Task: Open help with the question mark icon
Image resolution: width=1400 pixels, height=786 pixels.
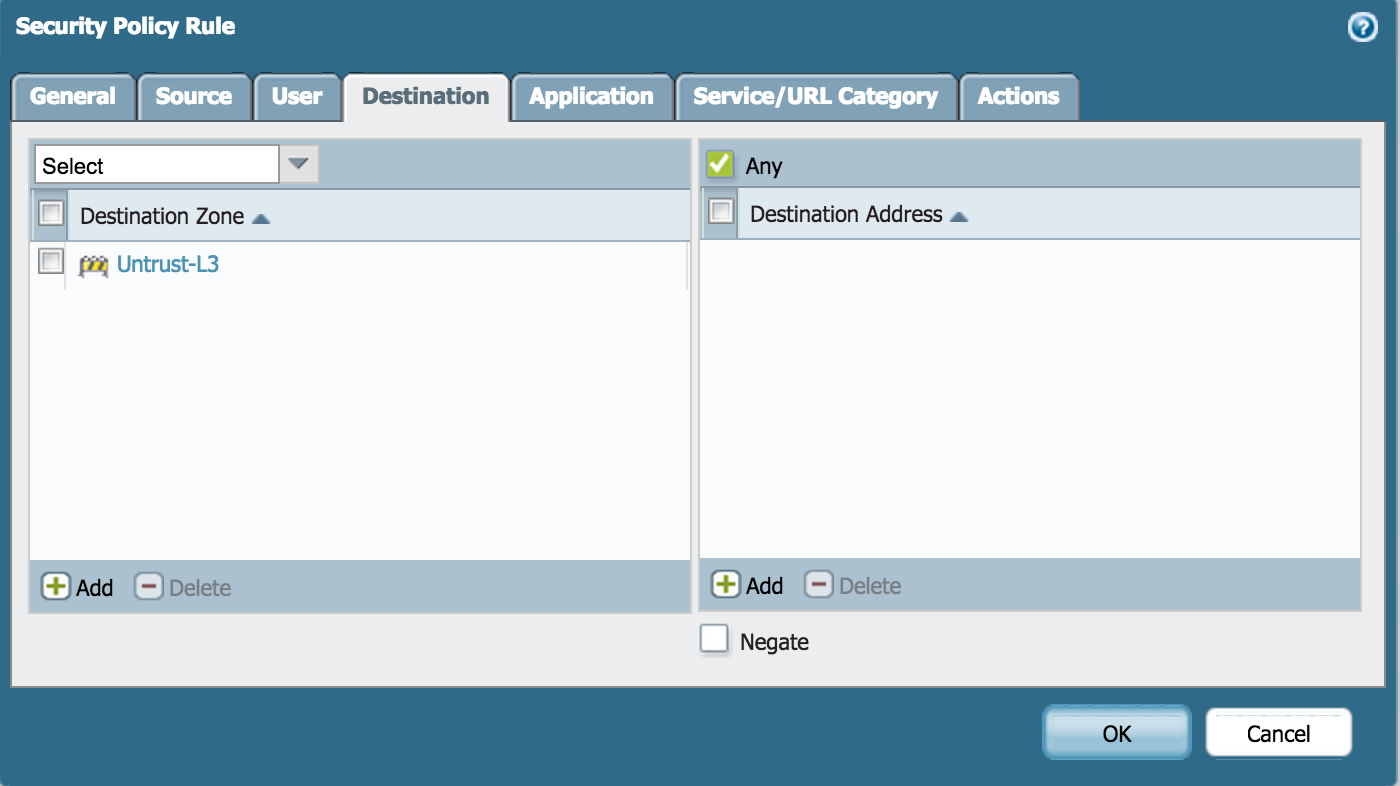Action: pos(1362,26)
